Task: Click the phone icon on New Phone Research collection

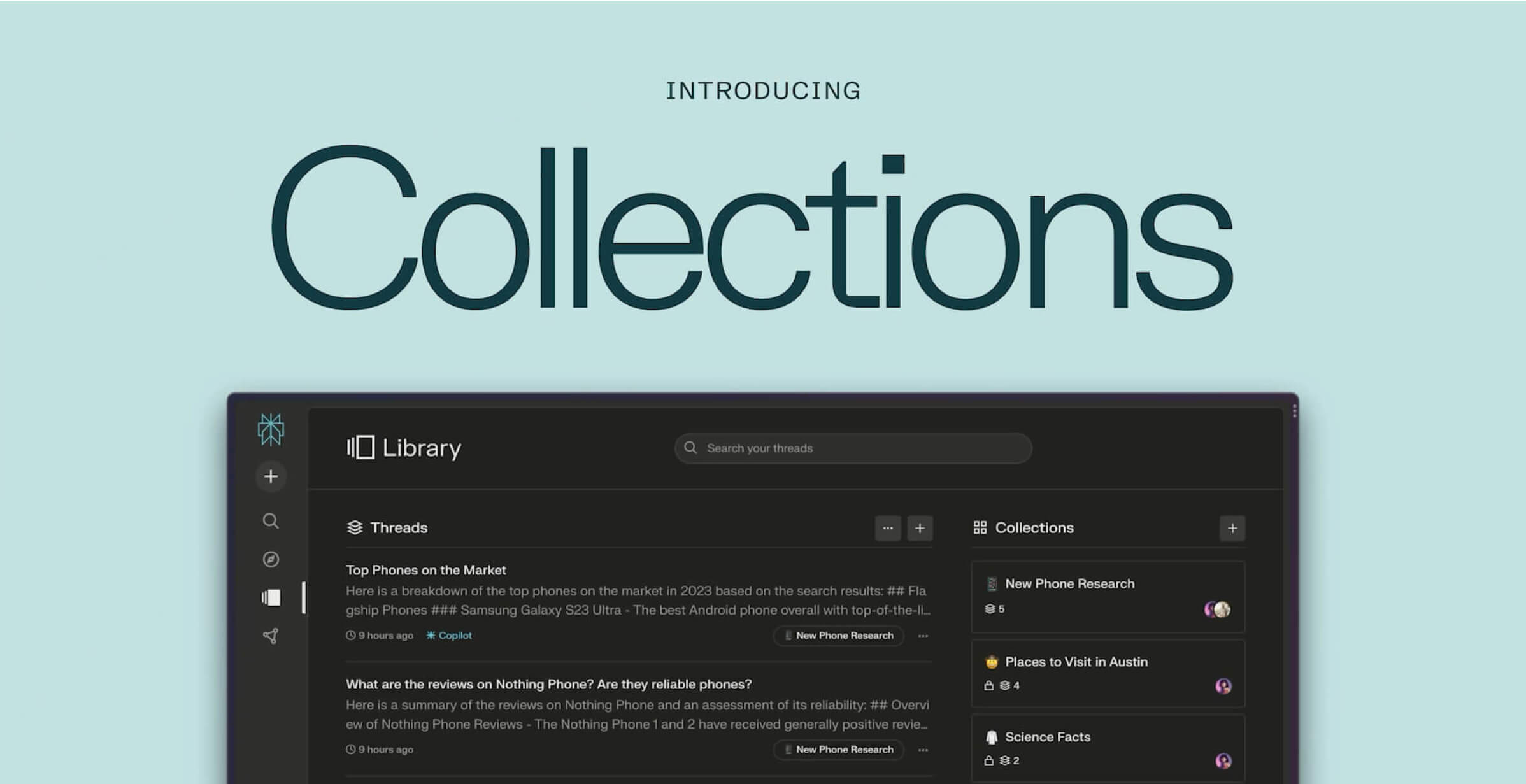Action: click(991, 583)
